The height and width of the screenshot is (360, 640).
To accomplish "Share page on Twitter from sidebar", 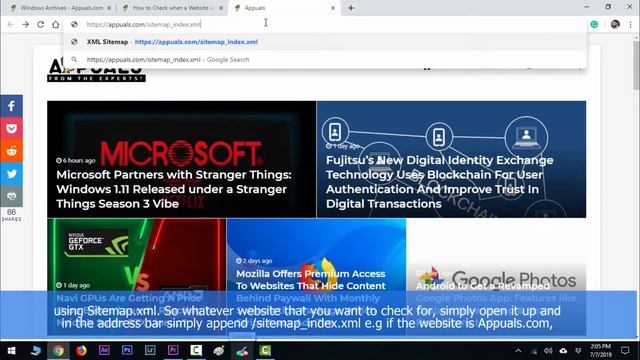I will [11, 173].
